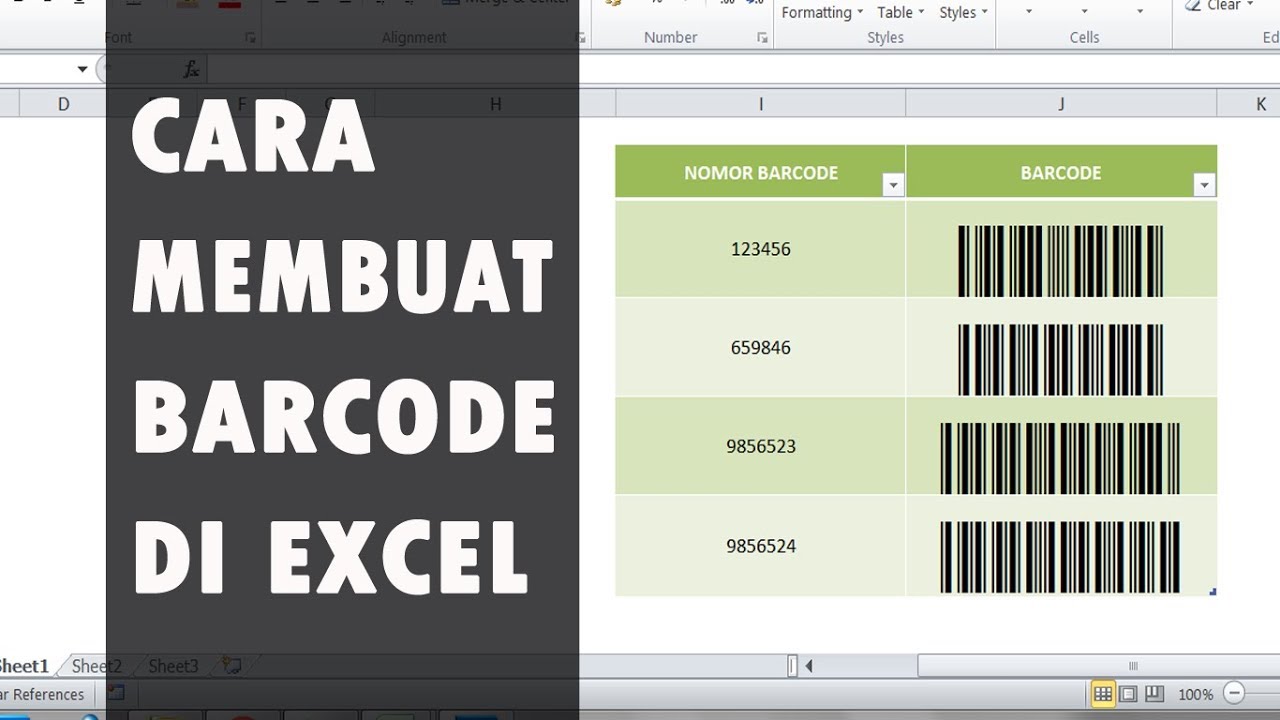This screenshot has height=720, width=1280.
Task: Select column K header
Action: 1249,104
